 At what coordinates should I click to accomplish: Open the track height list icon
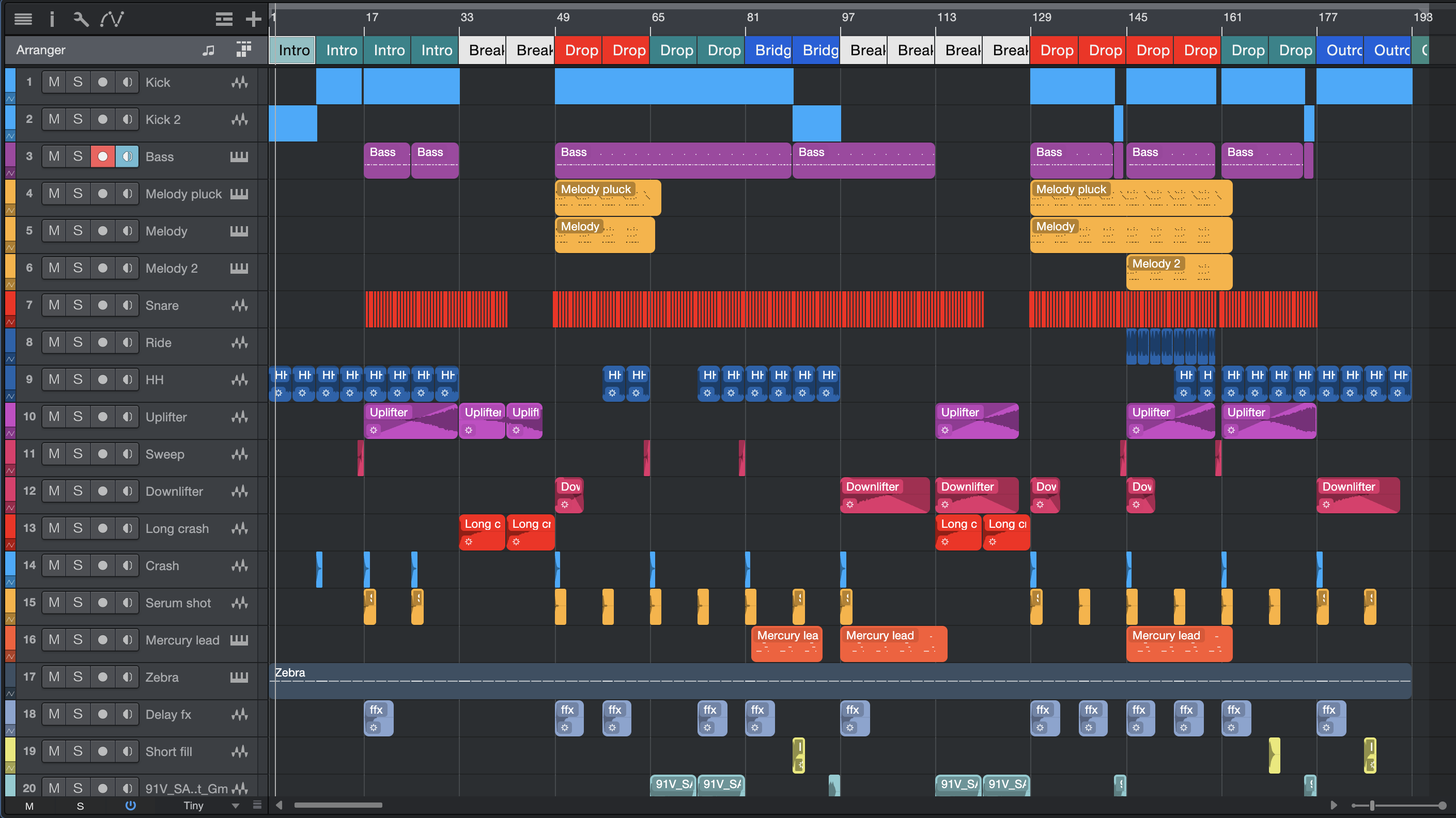pos(224,19)
